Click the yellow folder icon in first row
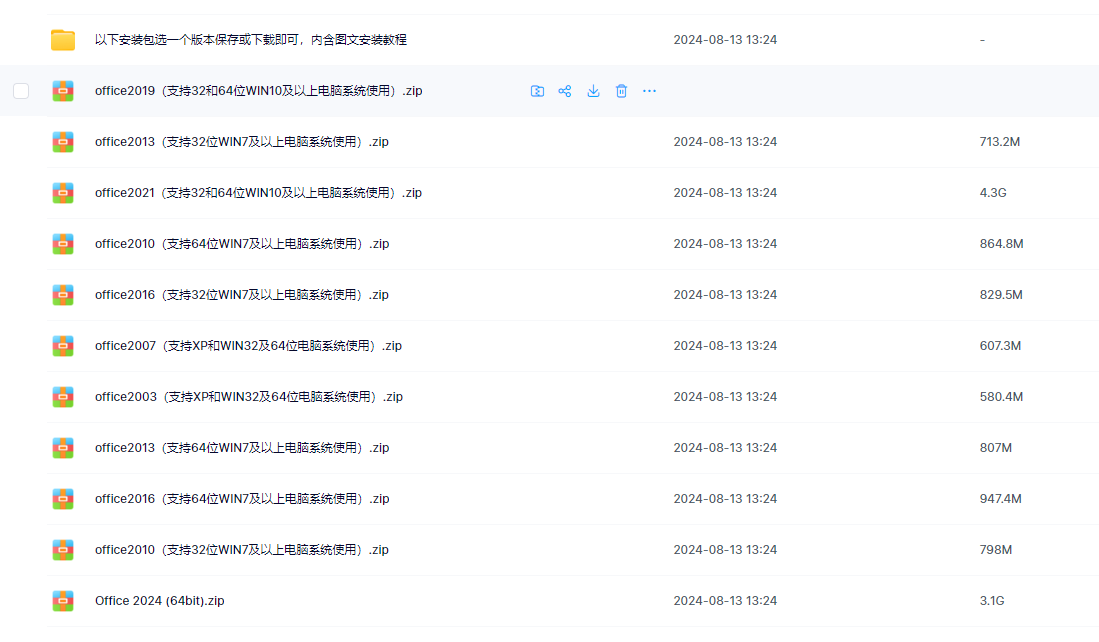The height and width of the screenshot is (642, 1099). [x=63, y=40]
